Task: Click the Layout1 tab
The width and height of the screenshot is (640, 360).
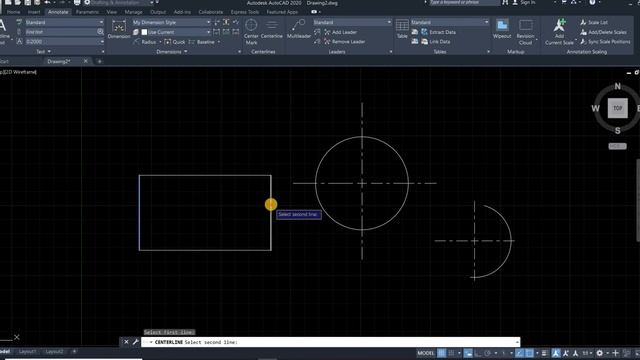Action: (x=27, y=351)
